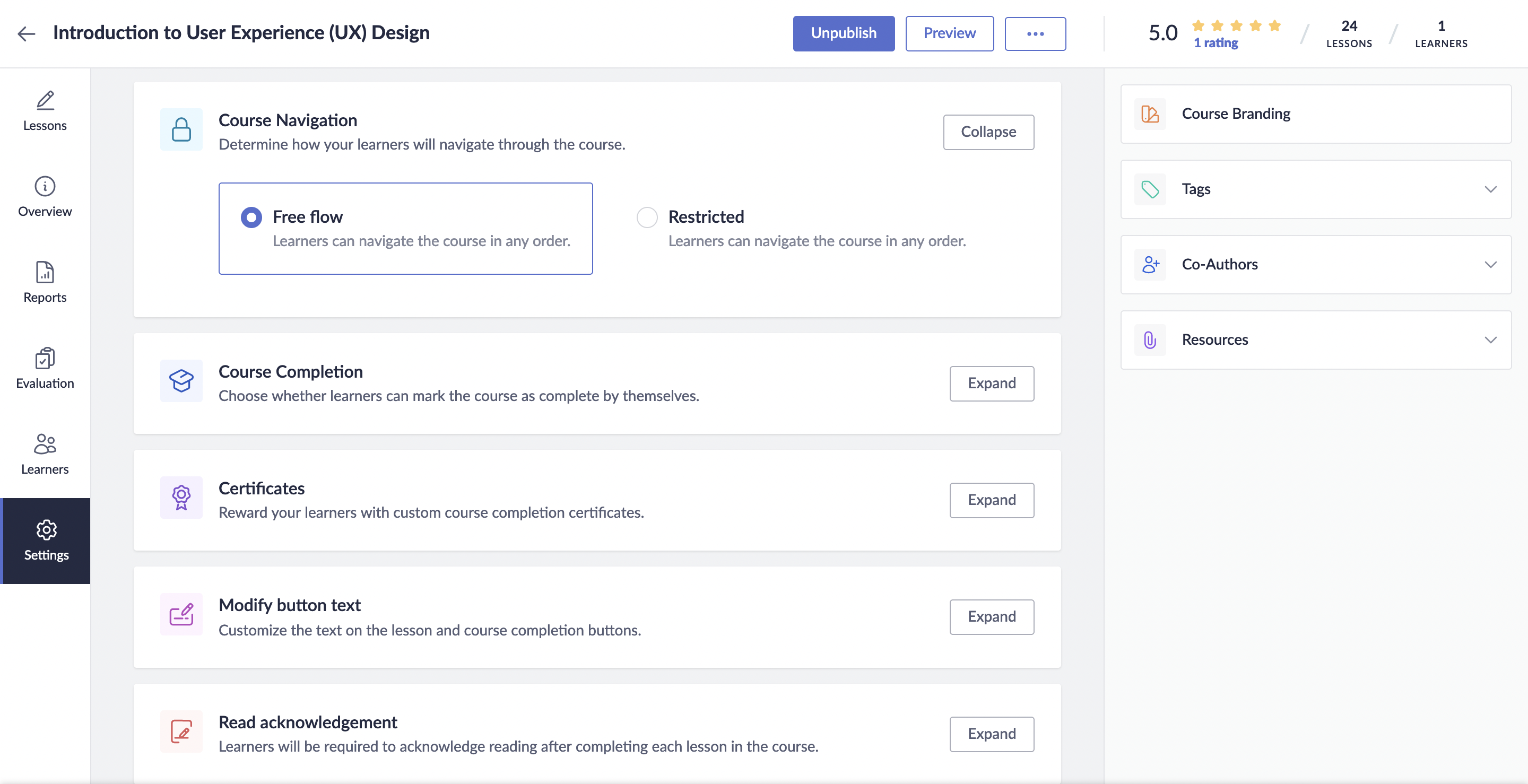
Task: Click the Unpublish button
Action: click(x=843, y=34)
